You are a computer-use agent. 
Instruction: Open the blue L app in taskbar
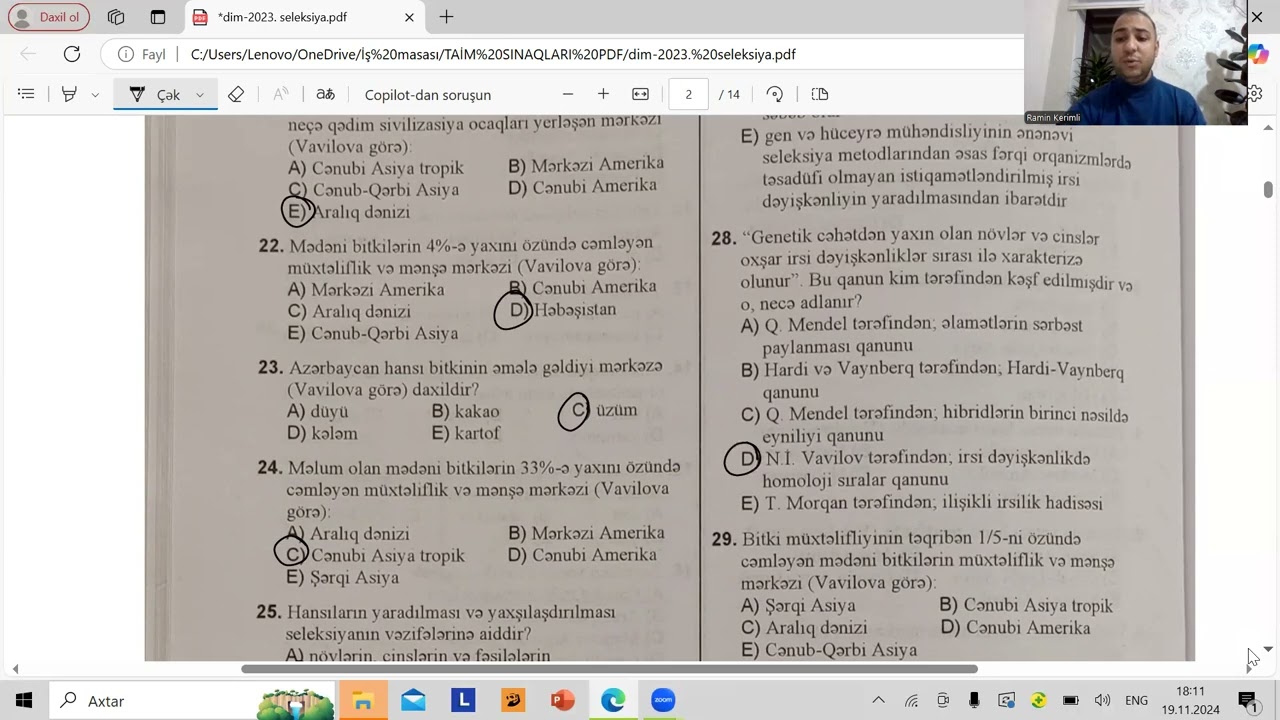(463, 701)
